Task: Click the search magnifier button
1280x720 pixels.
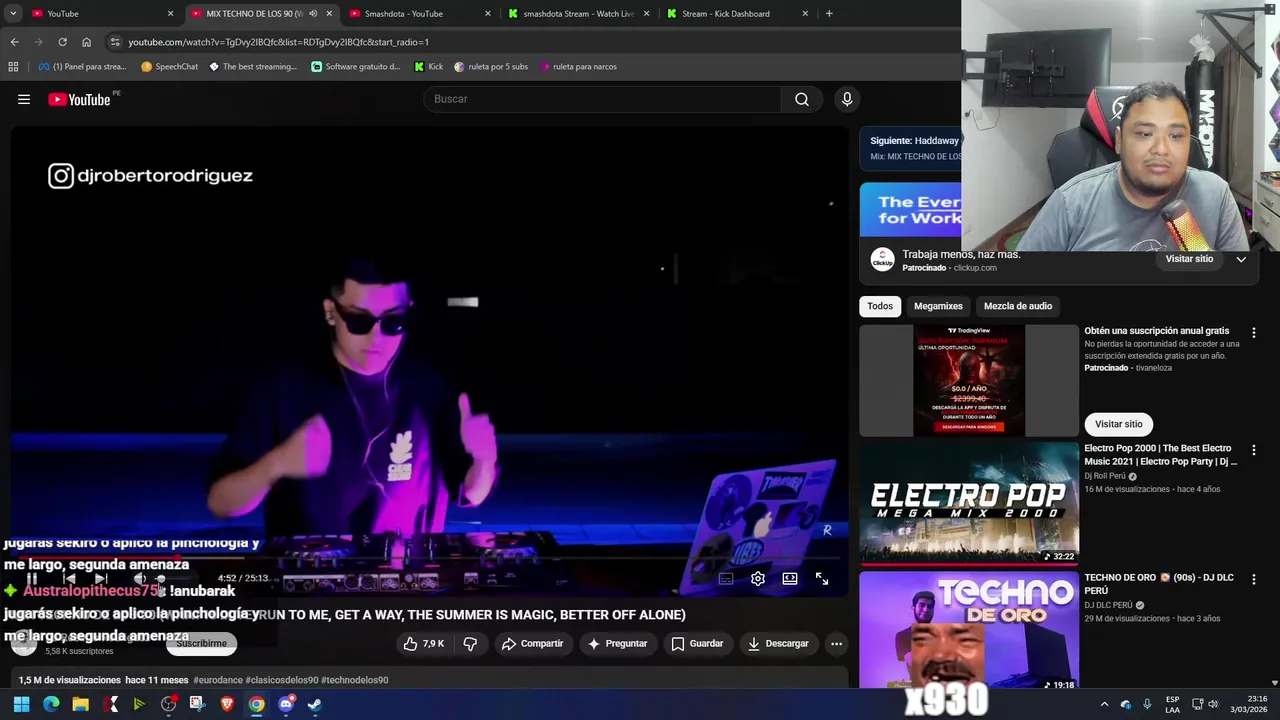Action: (x=802, y=99)
